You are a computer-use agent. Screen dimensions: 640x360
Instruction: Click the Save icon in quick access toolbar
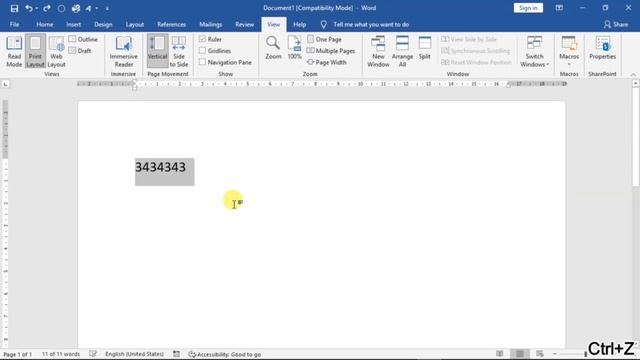pos(14,8)
